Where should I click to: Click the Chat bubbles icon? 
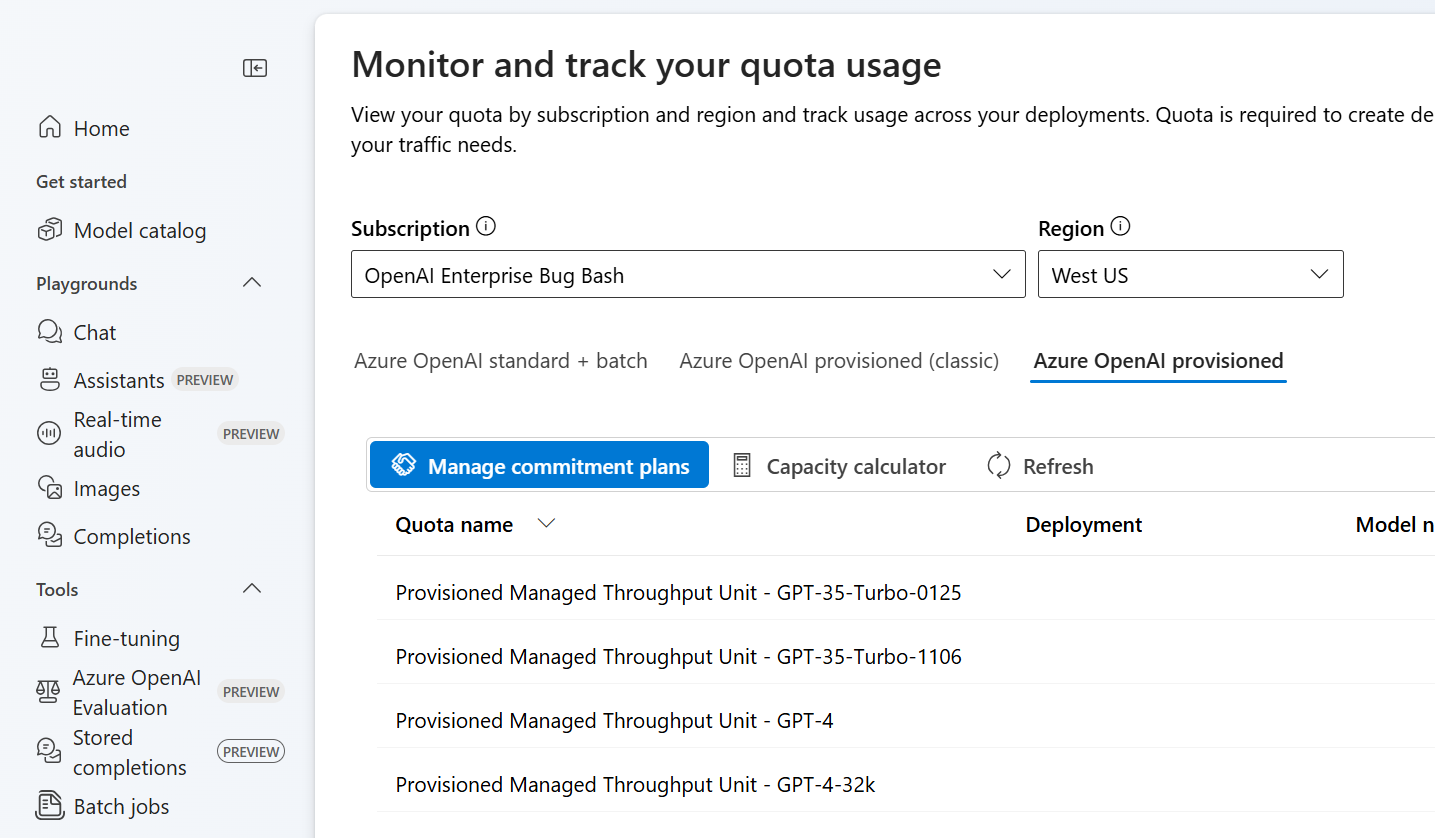pos(49,332)
